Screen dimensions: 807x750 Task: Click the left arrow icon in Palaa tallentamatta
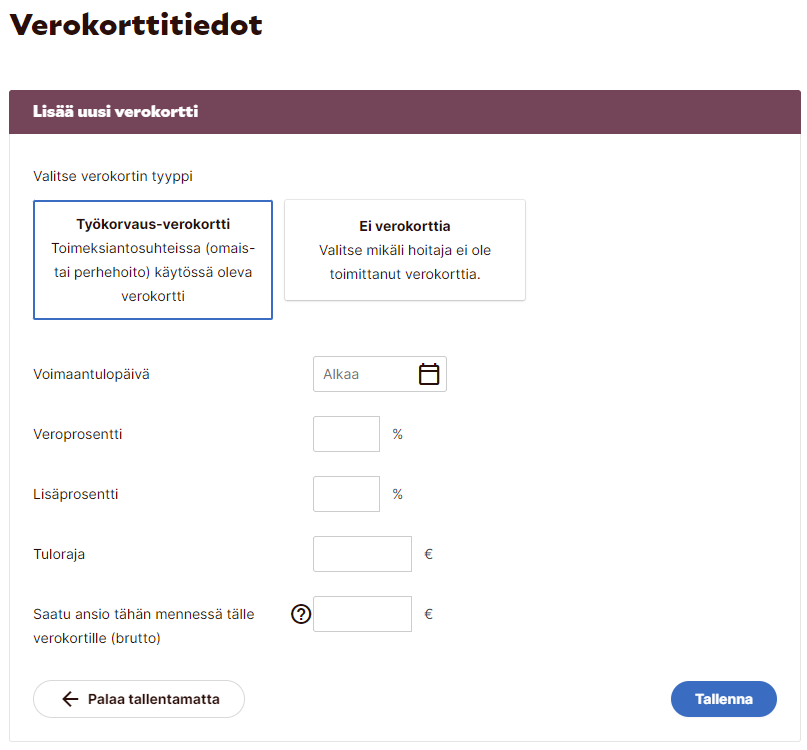click(70, 699)
